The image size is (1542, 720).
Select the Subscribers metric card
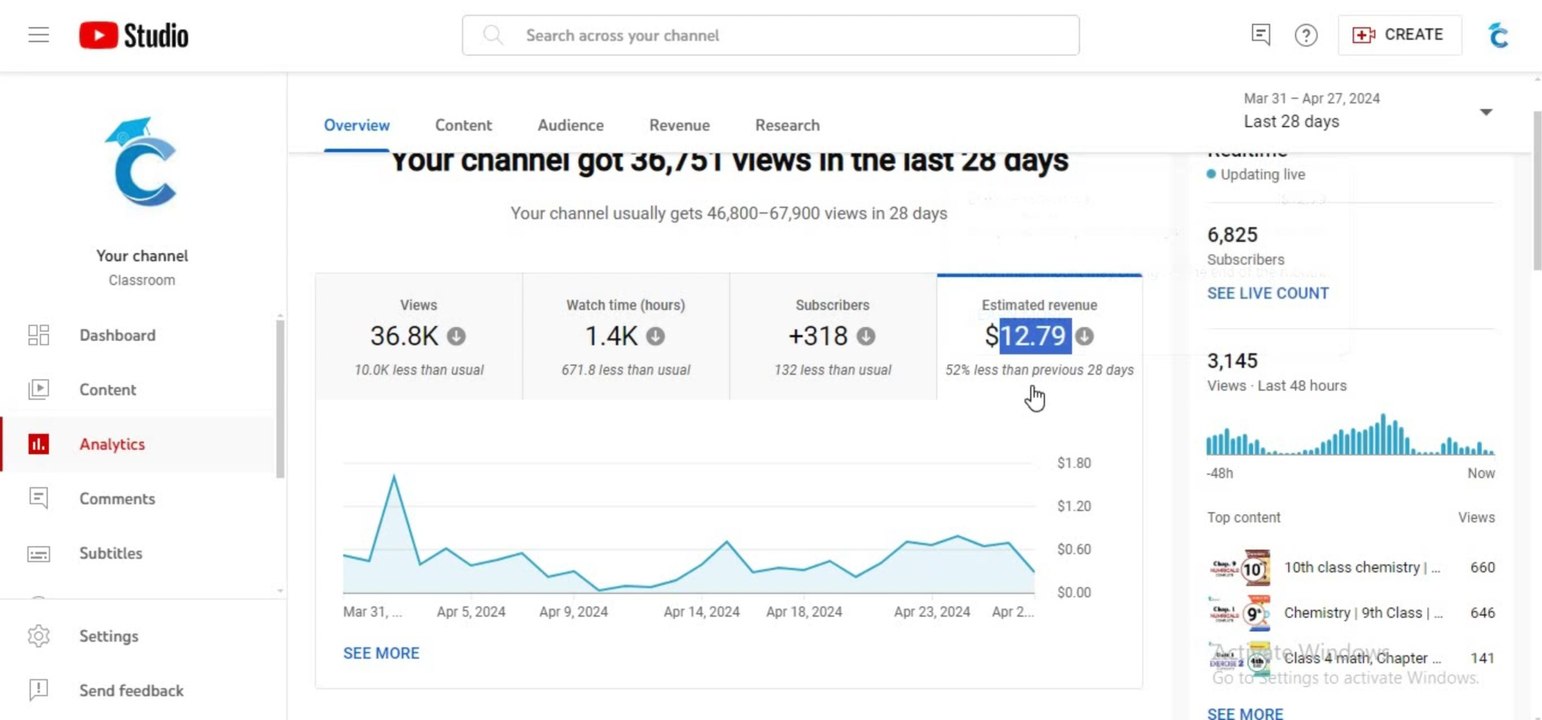(x=833, y=337)
